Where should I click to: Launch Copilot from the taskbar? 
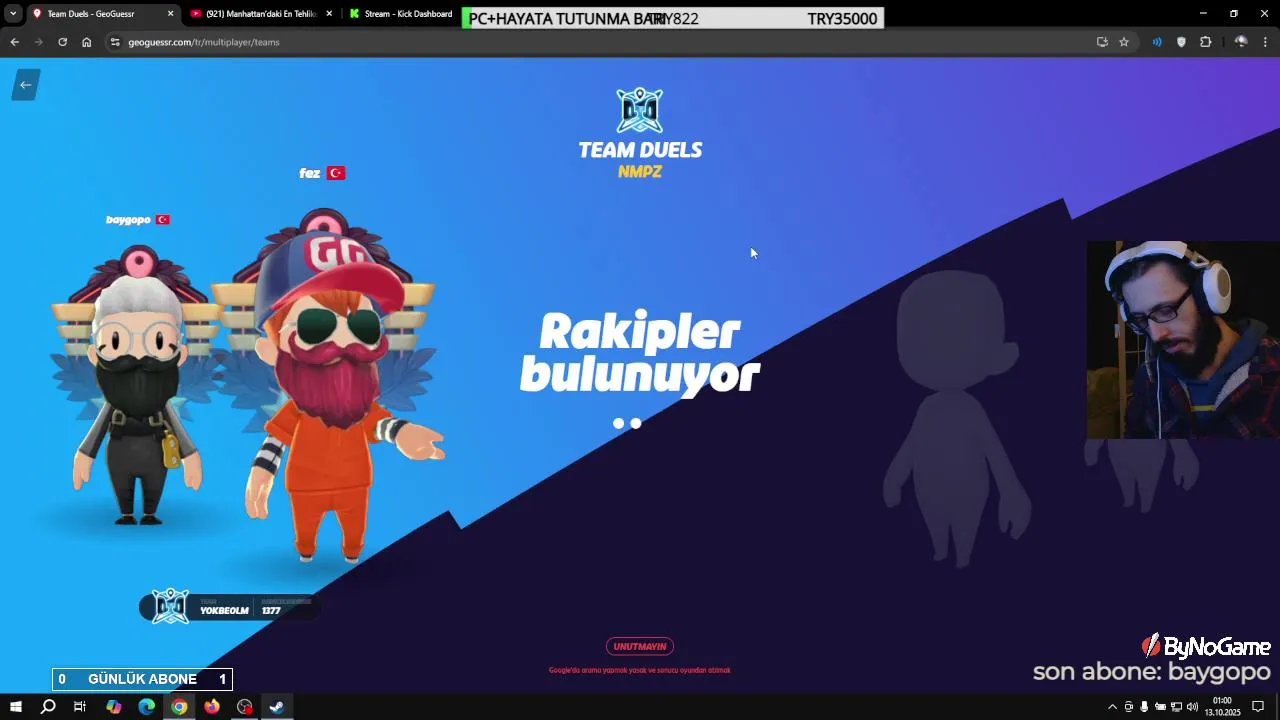pyautogui.click(x=113, y=707)
